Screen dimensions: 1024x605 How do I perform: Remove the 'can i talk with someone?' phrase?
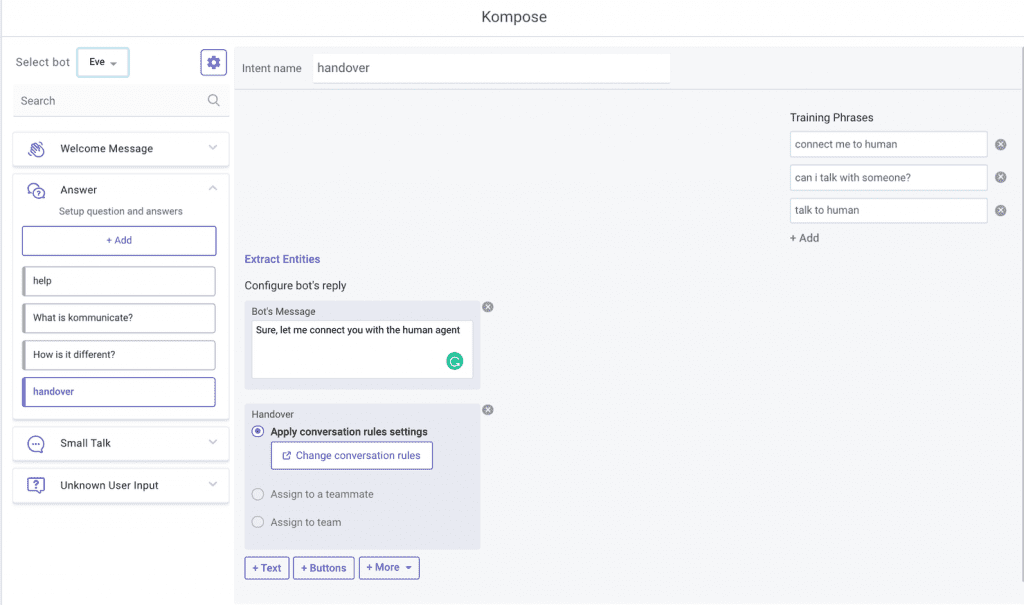1000,177
